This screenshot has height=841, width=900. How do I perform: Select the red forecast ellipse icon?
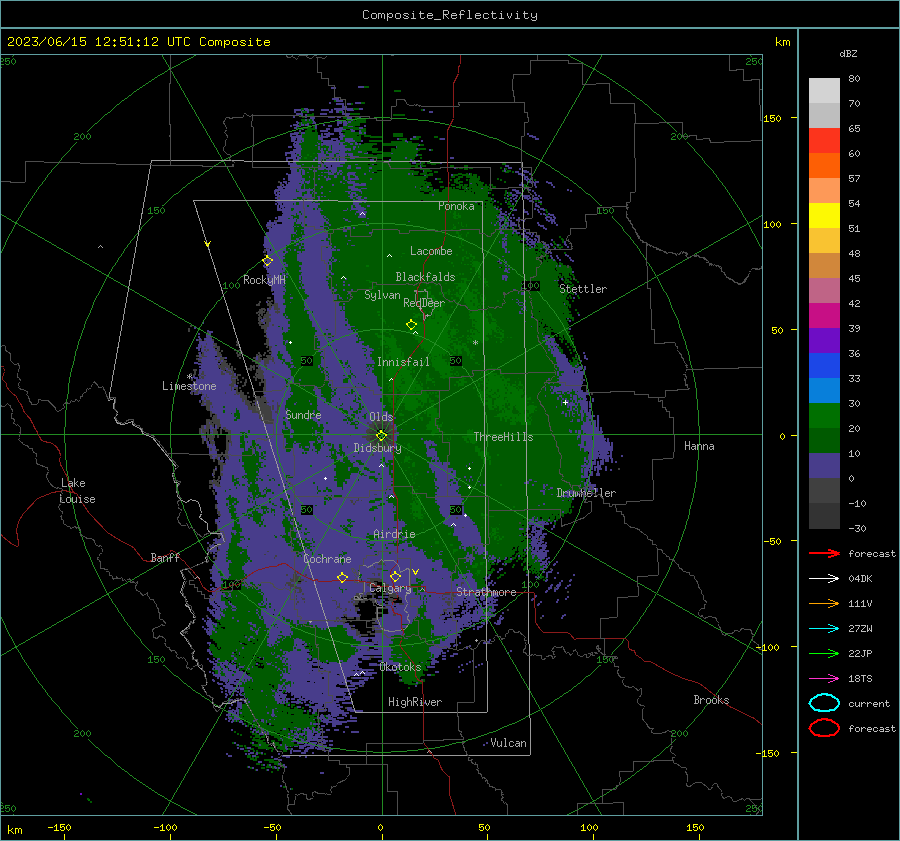point(824,728)
